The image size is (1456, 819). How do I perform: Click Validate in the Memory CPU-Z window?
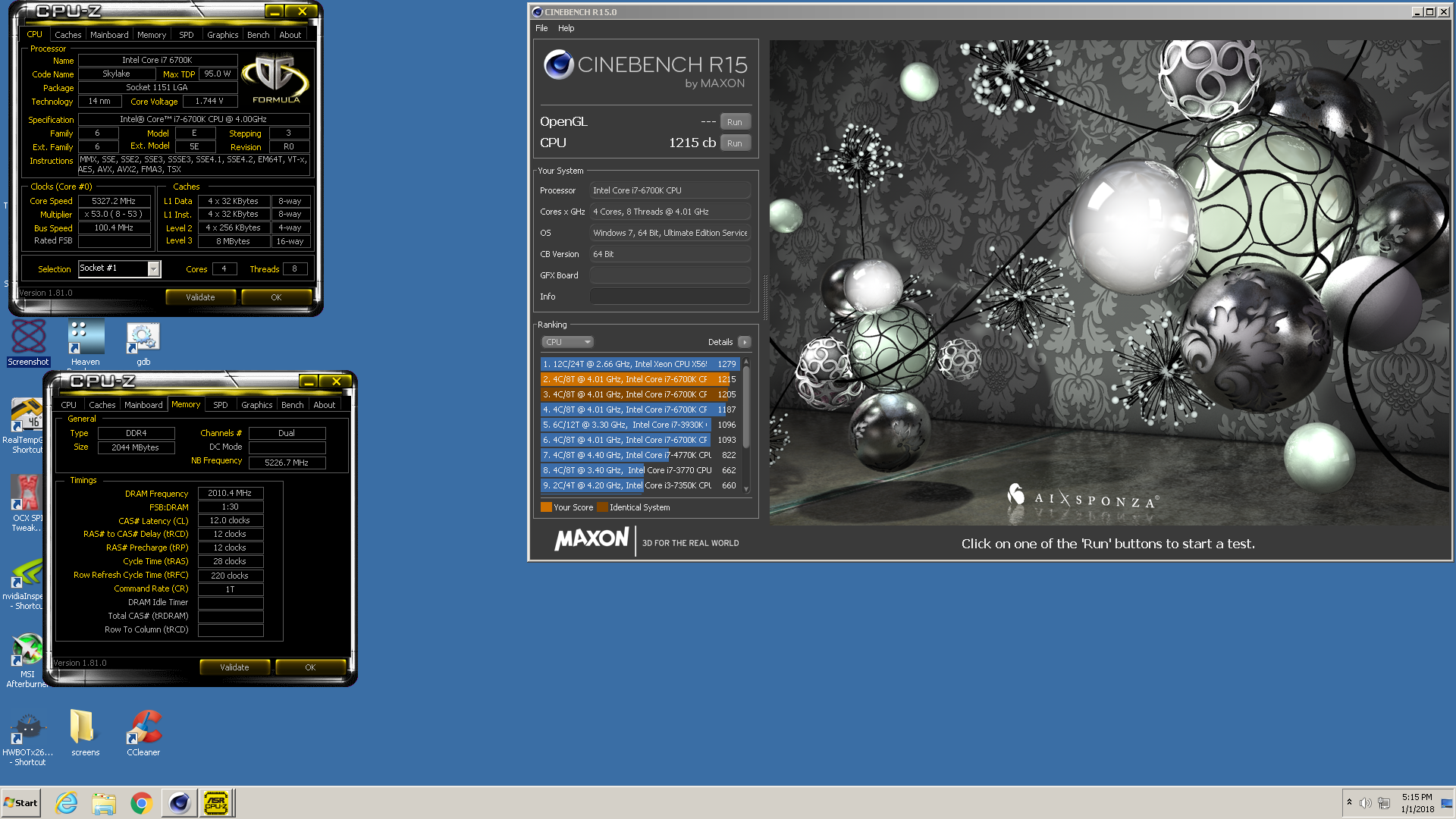234,667
